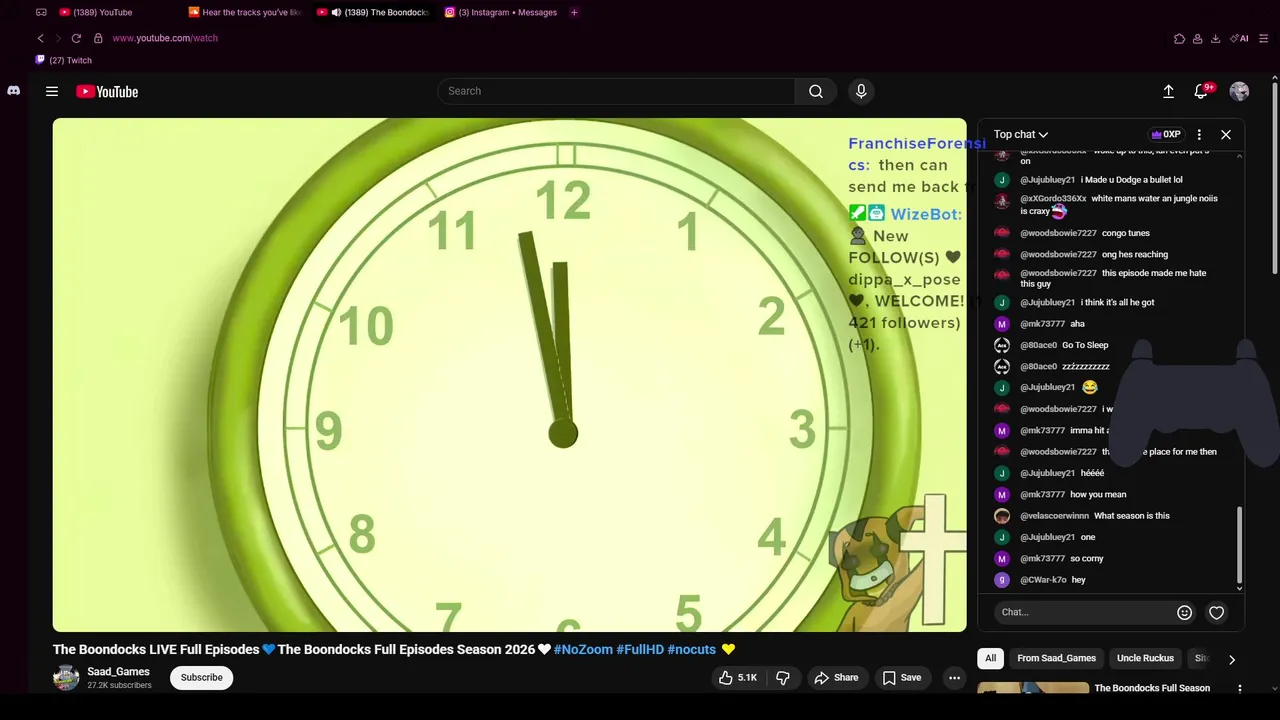1280x720 pixels.
Task: Click chat message "What season is this"
Action: [1132, 516]
